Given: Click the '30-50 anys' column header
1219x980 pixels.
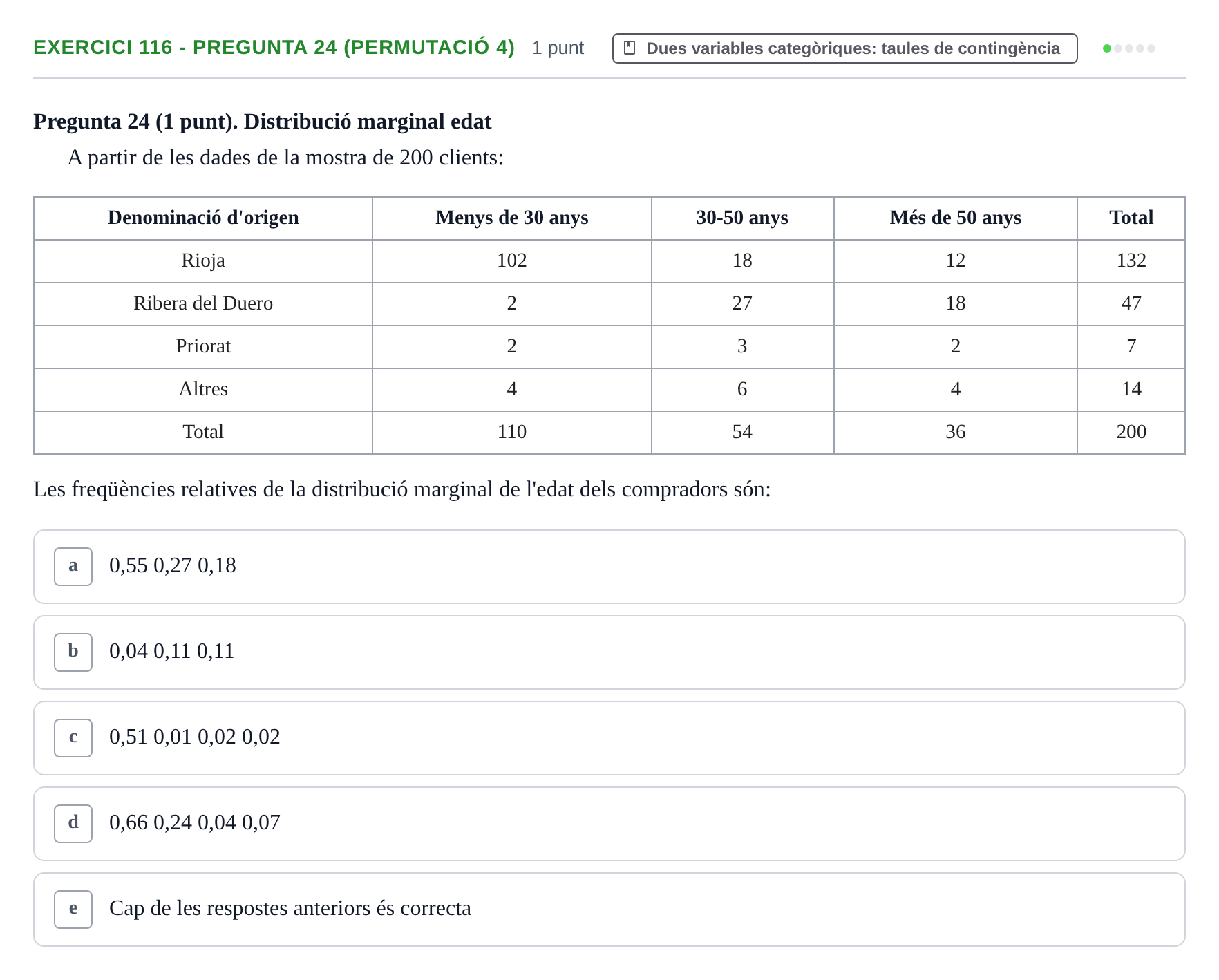Looking at the screenshot, I should click(742, 218).
